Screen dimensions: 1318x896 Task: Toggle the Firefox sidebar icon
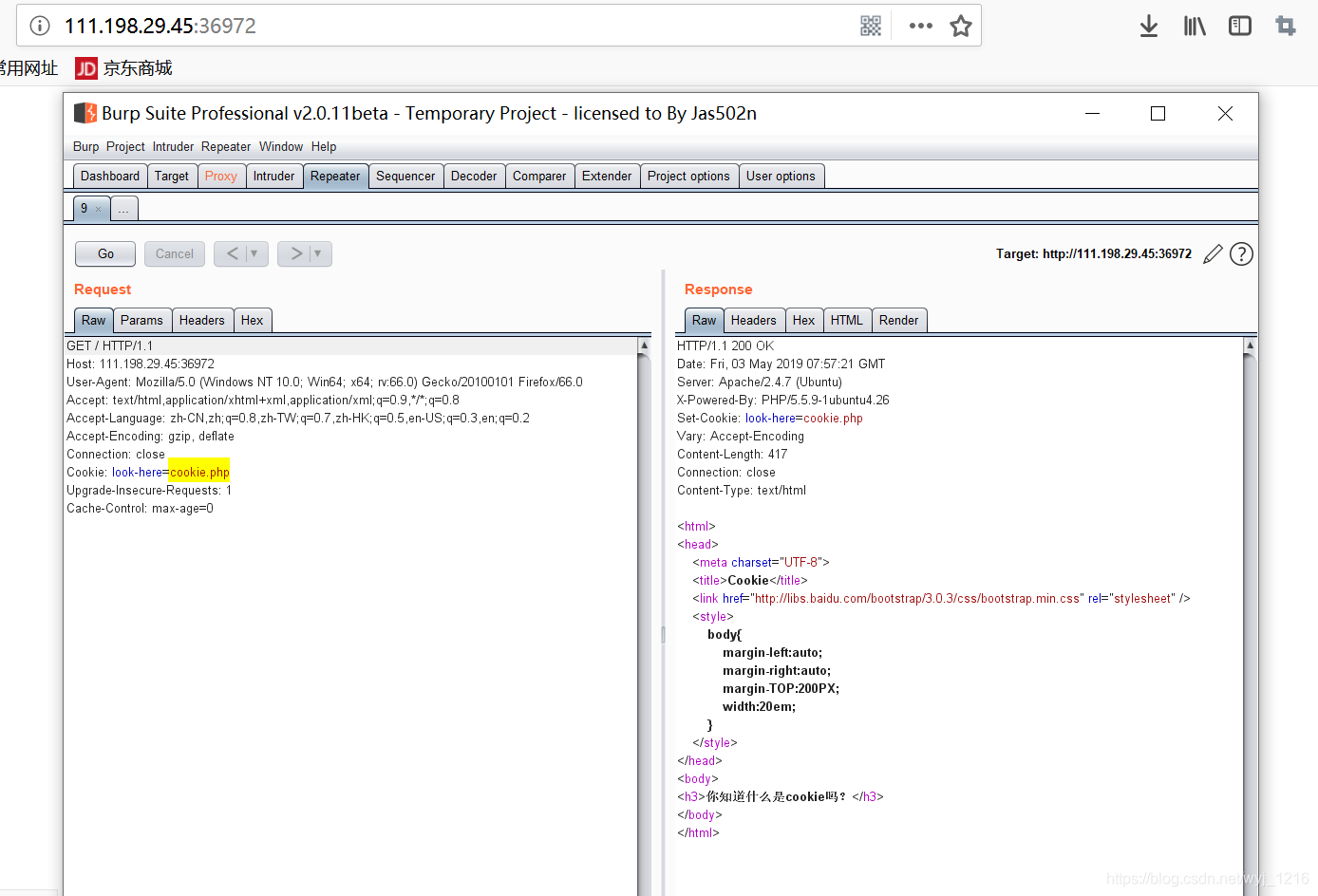[1240, 26]
